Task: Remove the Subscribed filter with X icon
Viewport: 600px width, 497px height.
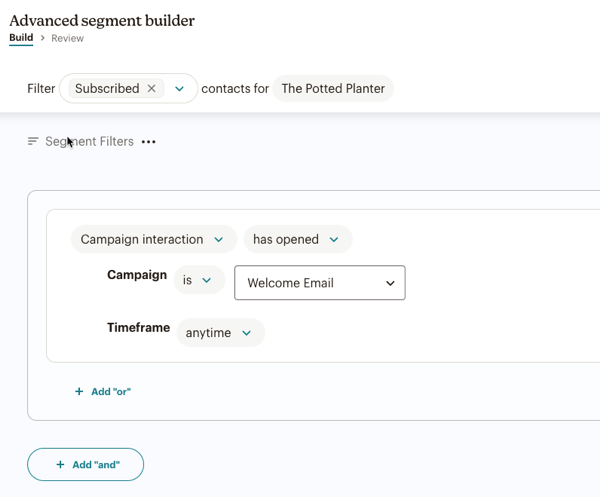Action: (x=152, y=88)
